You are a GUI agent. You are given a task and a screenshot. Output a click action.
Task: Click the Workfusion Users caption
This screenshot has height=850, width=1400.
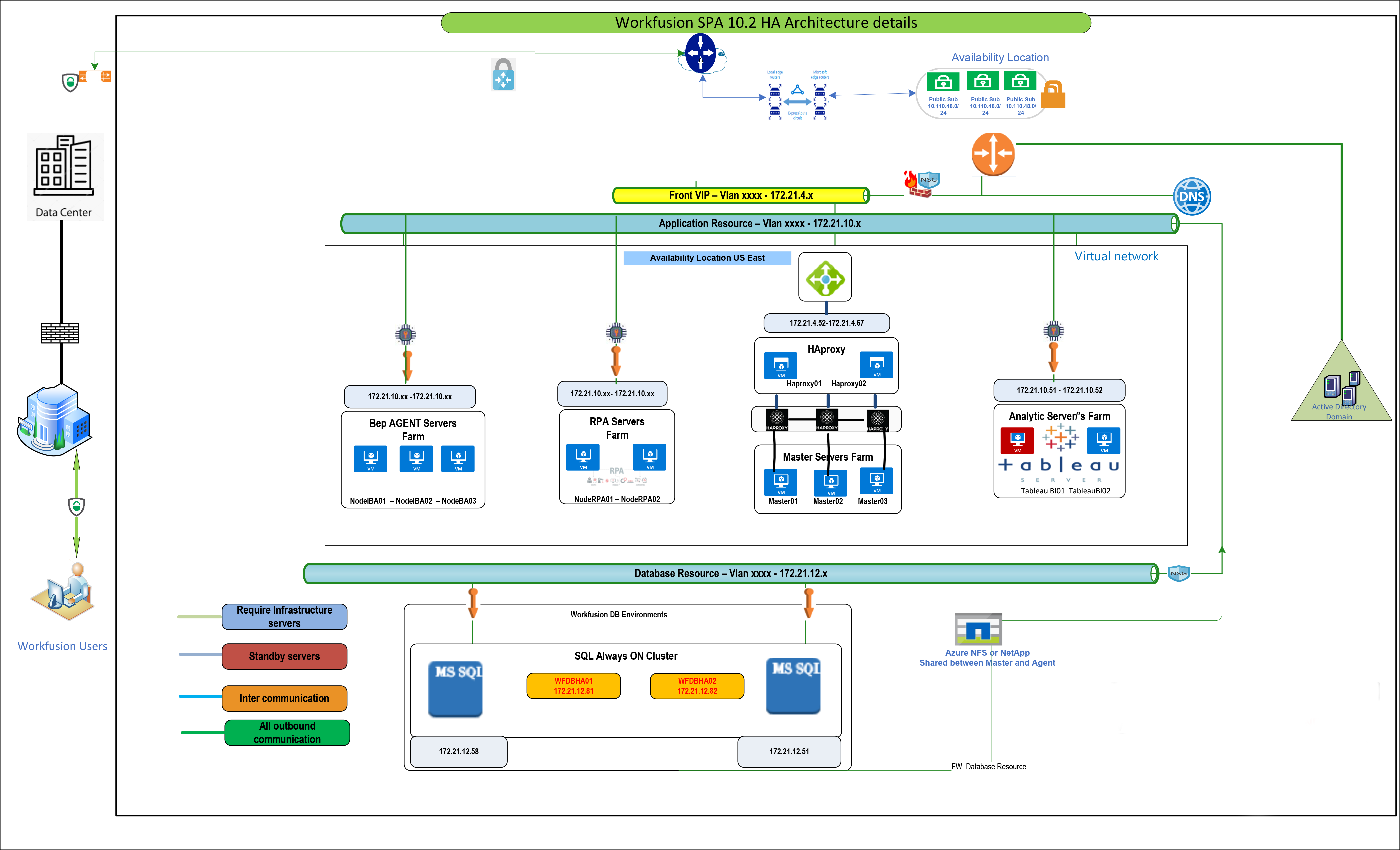coord(62,646)
